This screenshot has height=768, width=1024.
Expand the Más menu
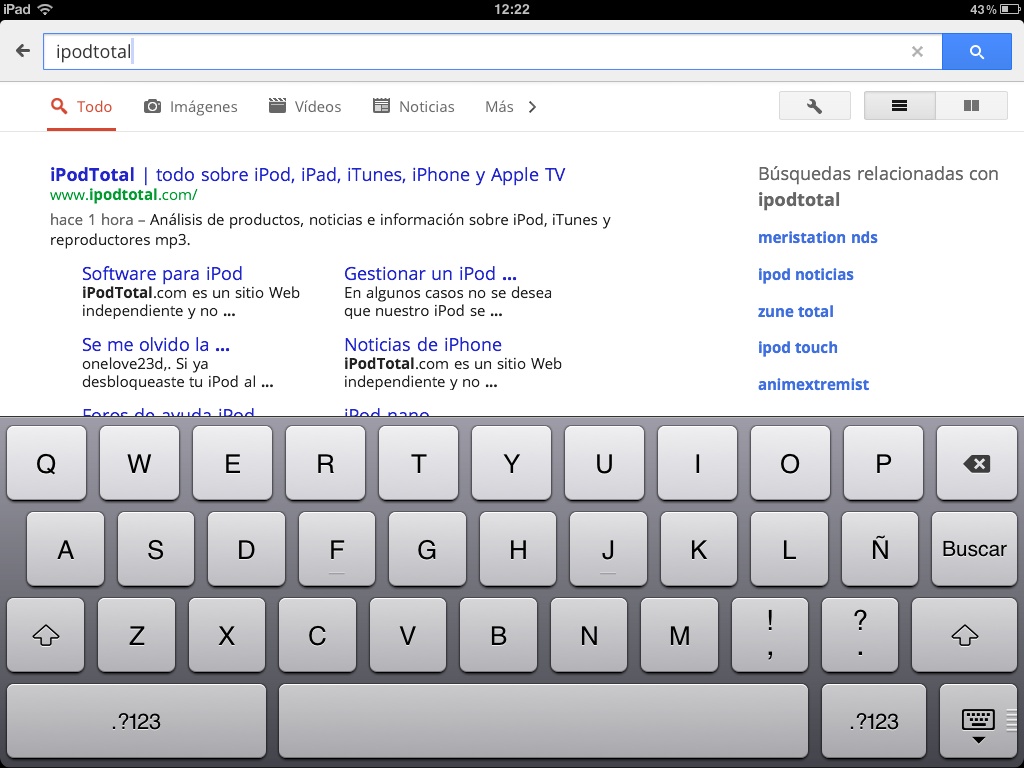(499, 106)
